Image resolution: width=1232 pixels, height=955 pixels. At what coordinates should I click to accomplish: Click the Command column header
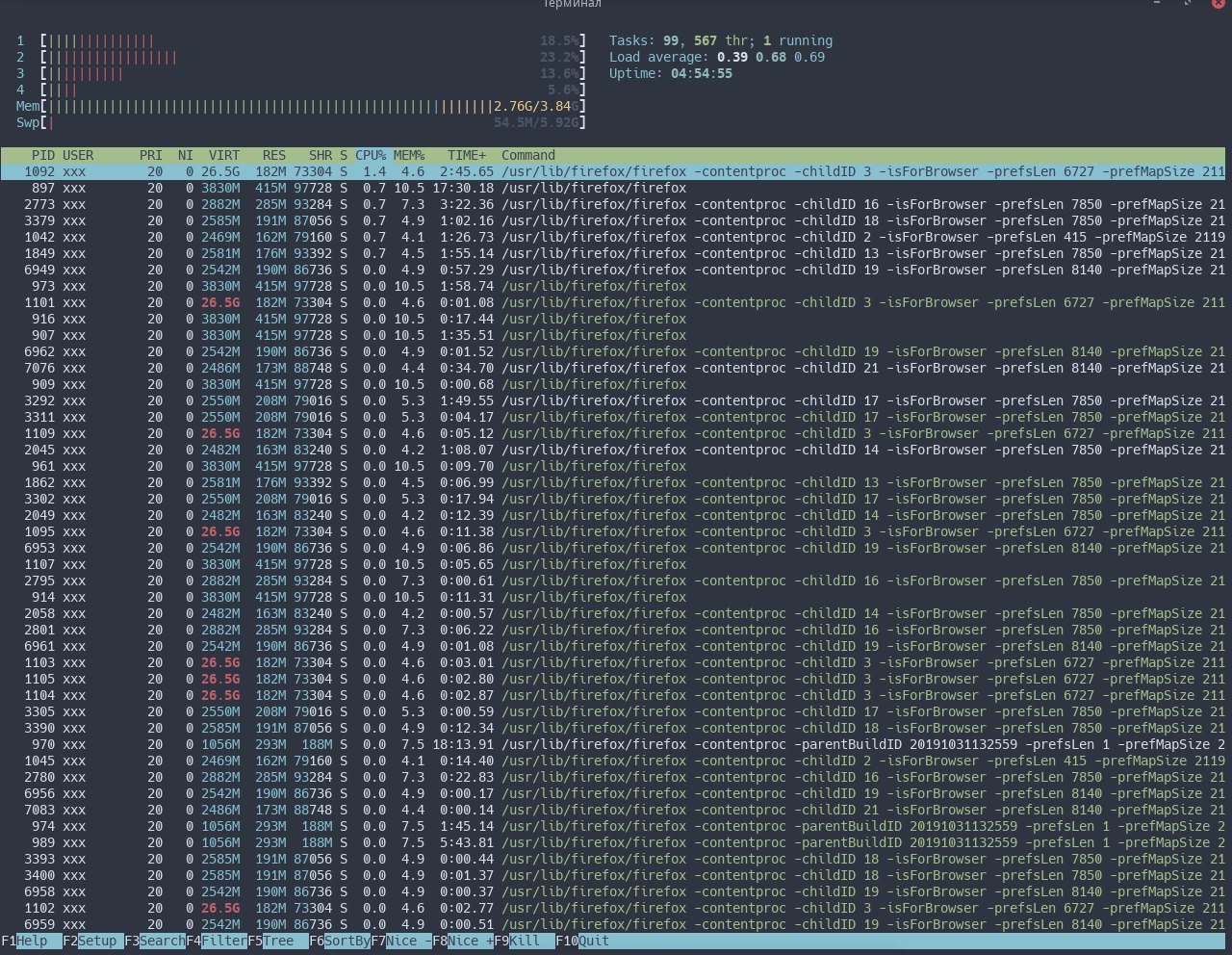pos(528,155)
